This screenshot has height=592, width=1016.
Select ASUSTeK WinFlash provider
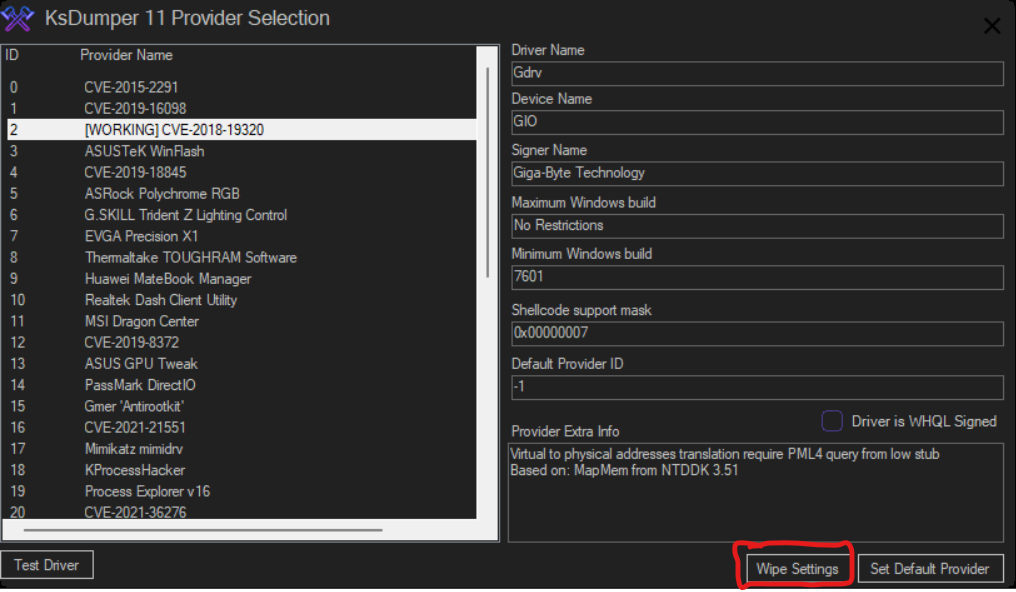[242, 151]
